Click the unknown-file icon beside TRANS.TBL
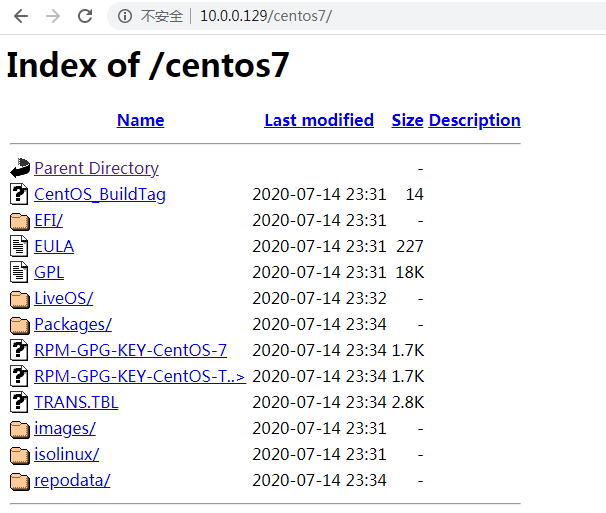Image resolution: width=606 pixels, height=513 pixels. pyautogui.click(x=20, y=402)
